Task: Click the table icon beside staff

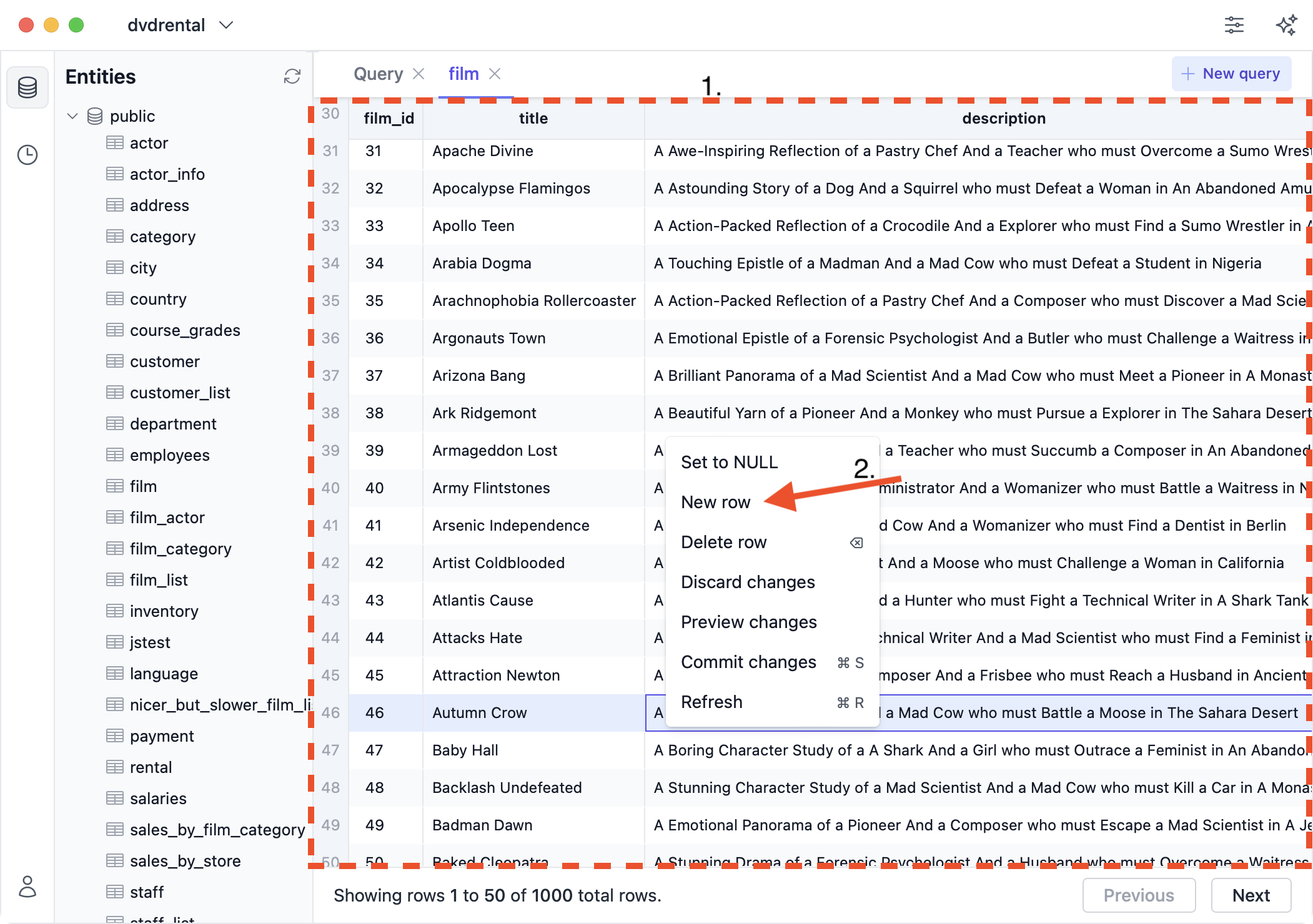Action: coord(115,892)
